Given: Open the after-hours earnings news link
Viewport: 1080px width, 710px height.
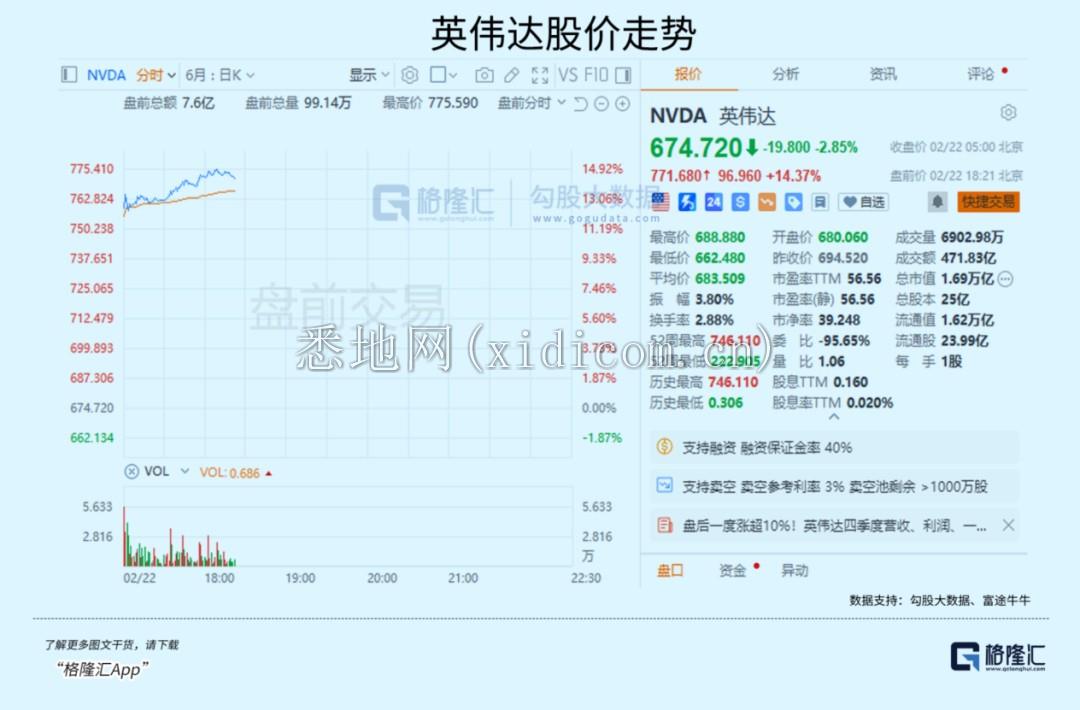Looking at the screenshot, I should pyautogui.click(x=830, y=525).
